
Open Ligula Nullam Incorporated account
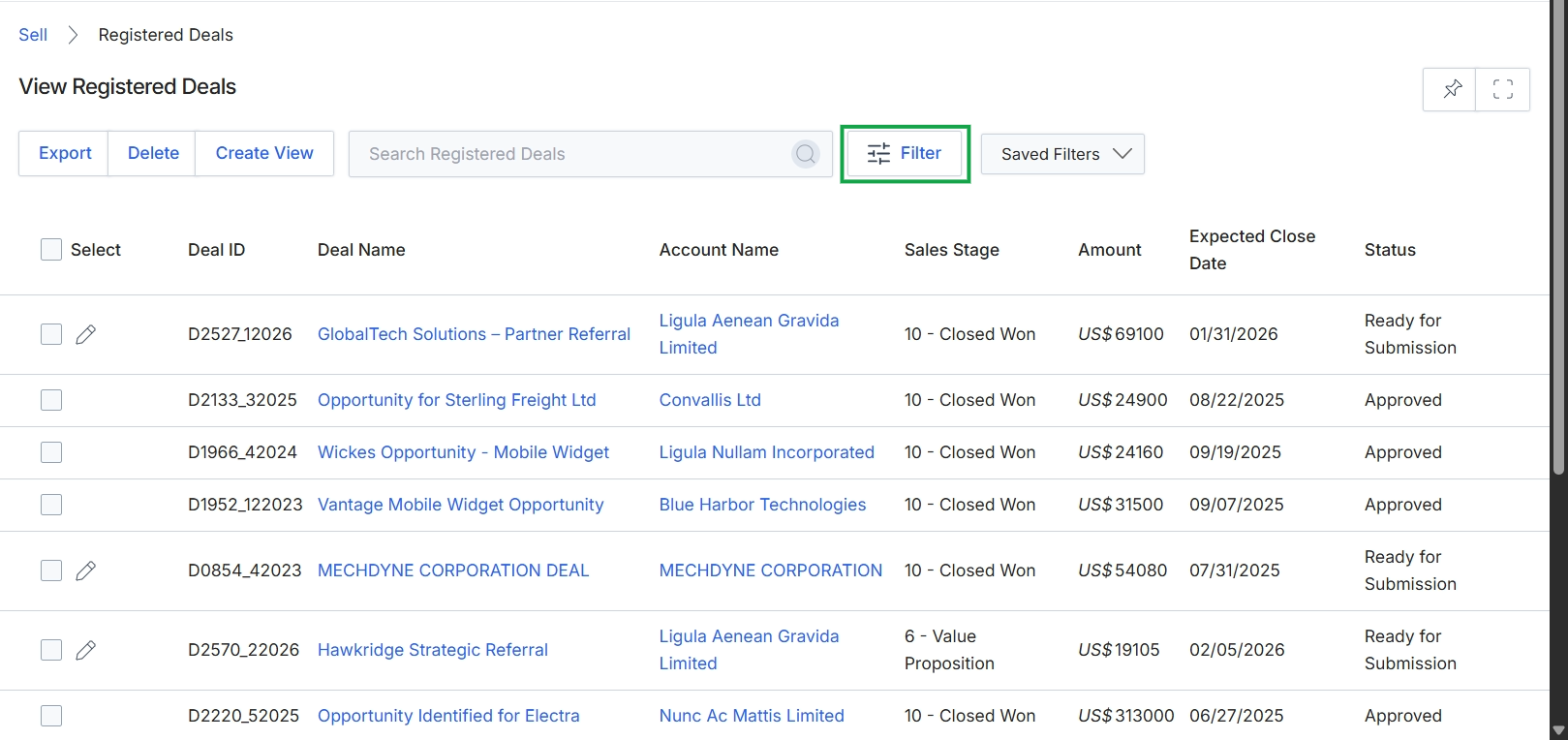point(767,452)
